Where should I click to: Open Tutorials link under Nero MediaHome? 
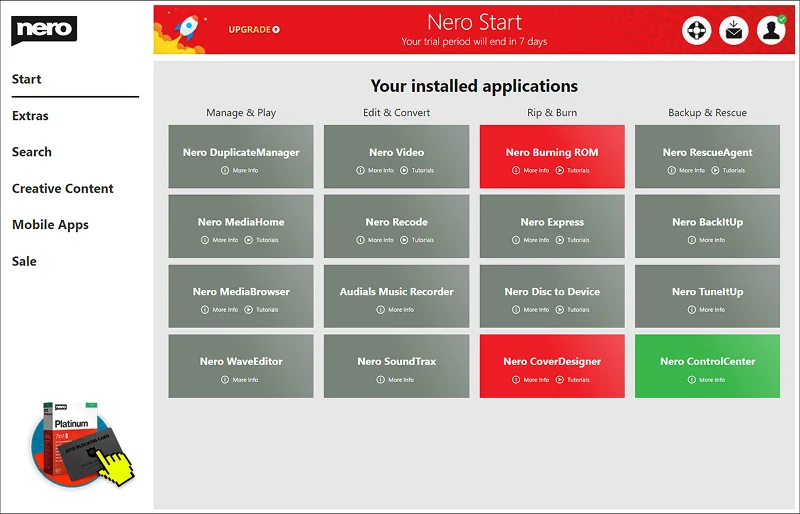pos(262,240)
